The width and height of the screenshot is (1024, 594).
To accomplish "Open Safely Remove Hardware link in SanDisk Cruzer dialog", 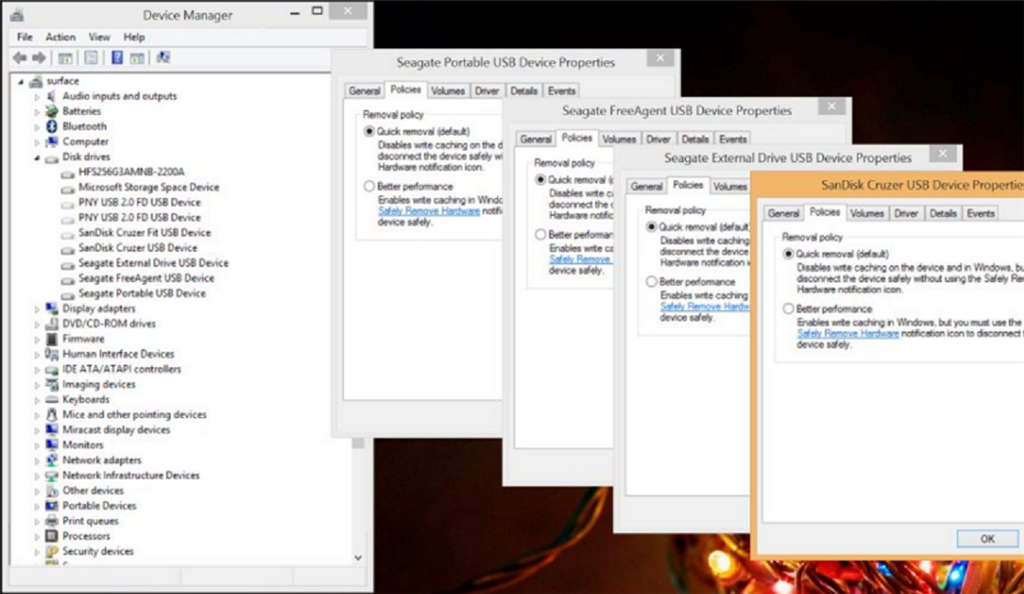I will tap(848, 334).
